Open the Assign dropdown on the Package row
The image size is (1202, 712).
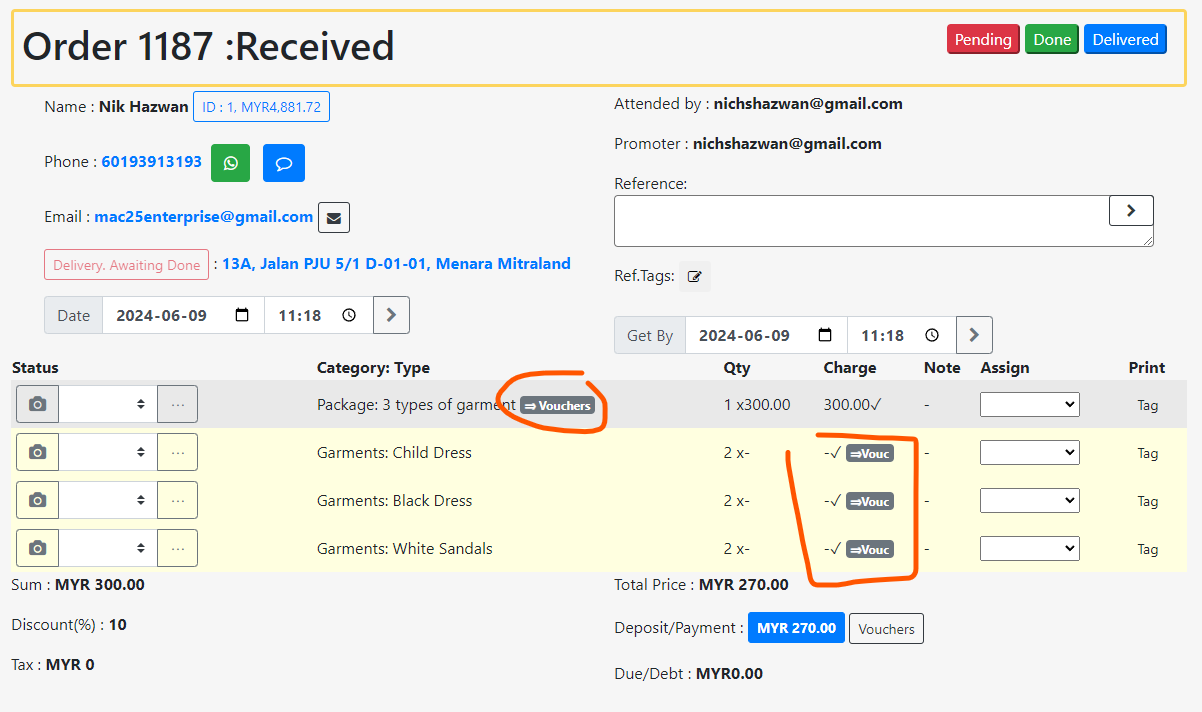(1029, 404)
